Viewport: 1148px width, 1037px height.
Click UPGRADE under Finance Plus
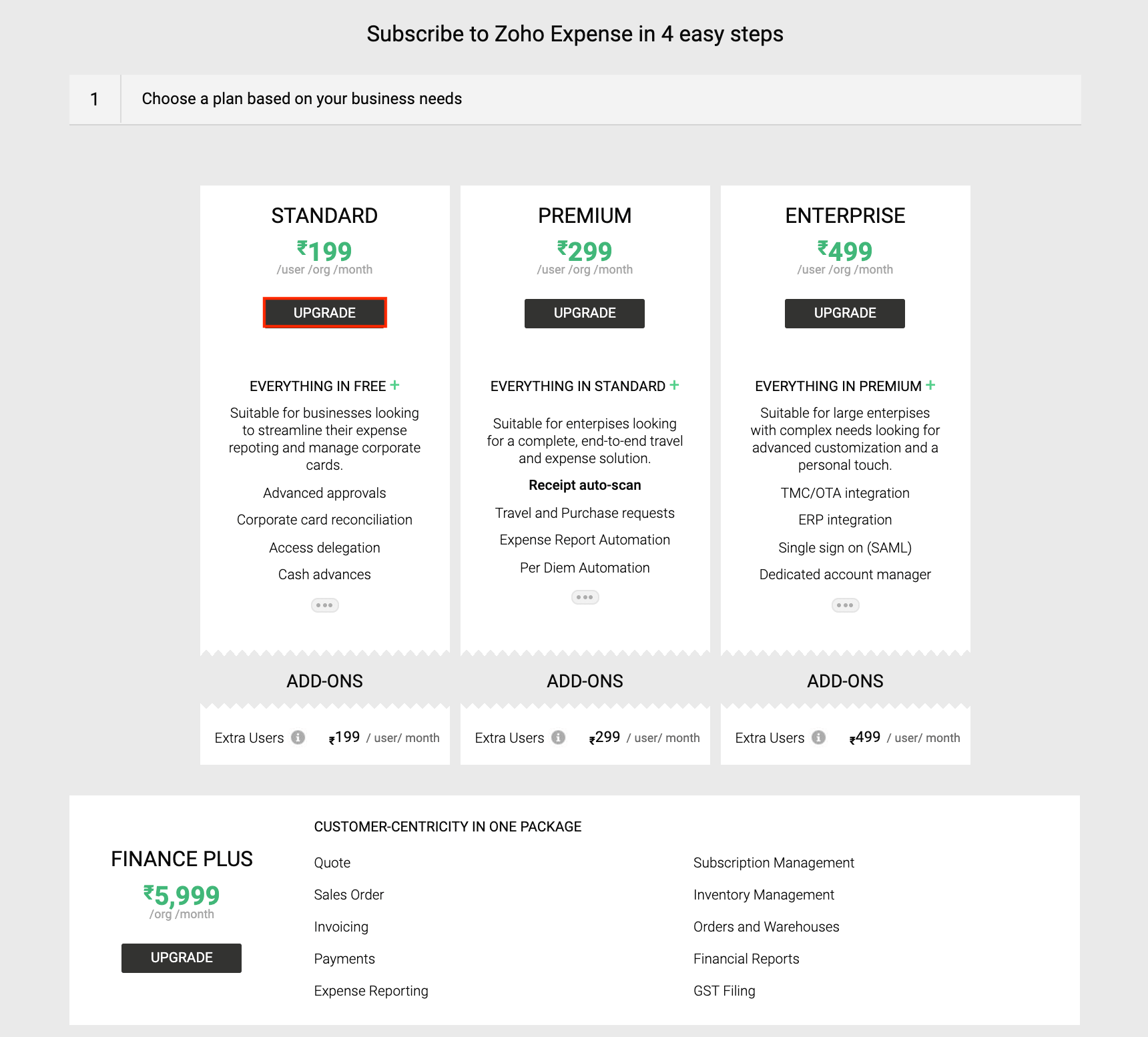tap(181, 958)
